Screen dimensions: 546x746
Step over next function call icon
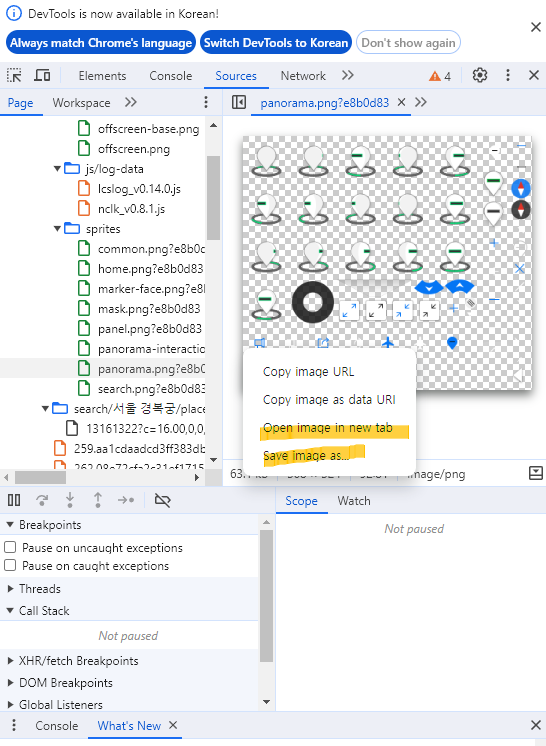pos(42,500)
